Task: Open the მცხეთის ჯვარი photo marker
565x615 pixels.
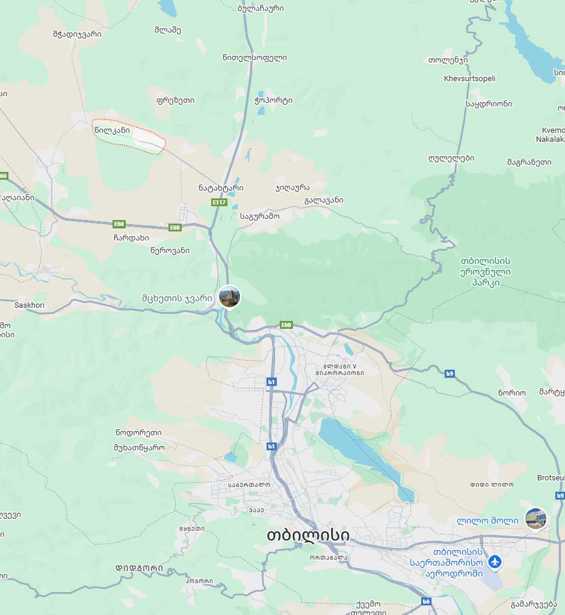Action: point(229,297)
